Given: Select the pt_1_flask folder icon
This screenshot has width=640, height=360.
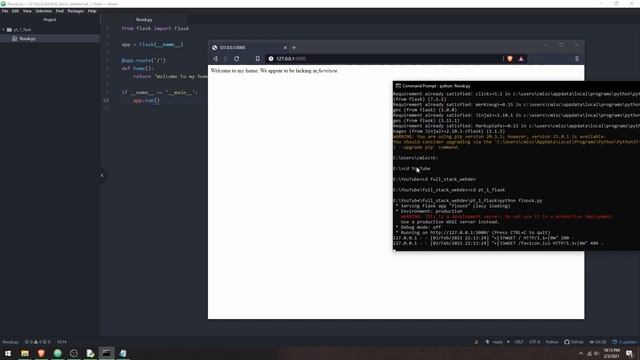Looking at the screenshot, I should point(9,30).
